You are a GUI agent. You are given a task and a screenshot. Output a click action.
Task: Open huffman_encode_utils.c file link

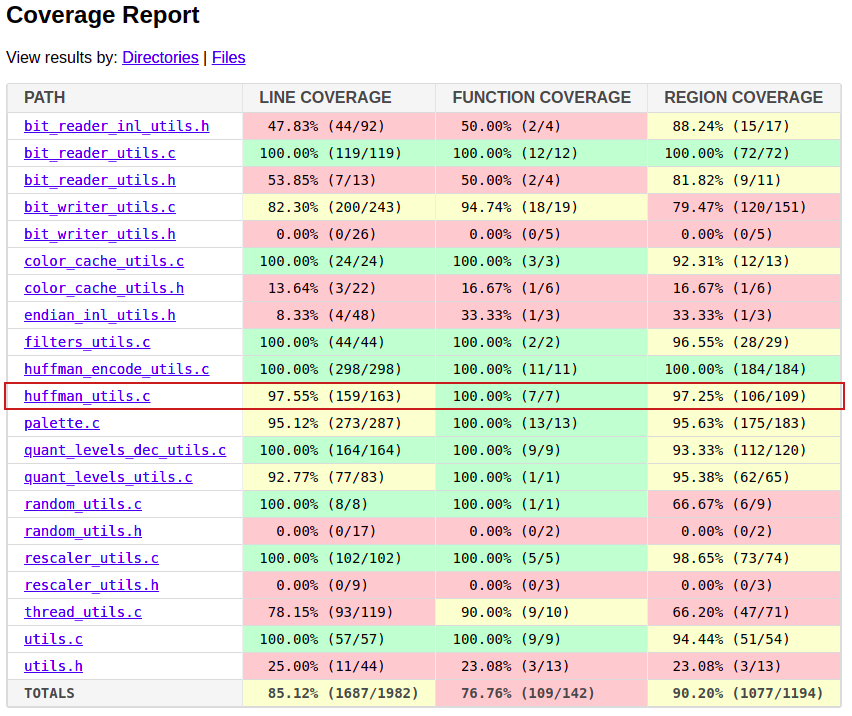116,369
